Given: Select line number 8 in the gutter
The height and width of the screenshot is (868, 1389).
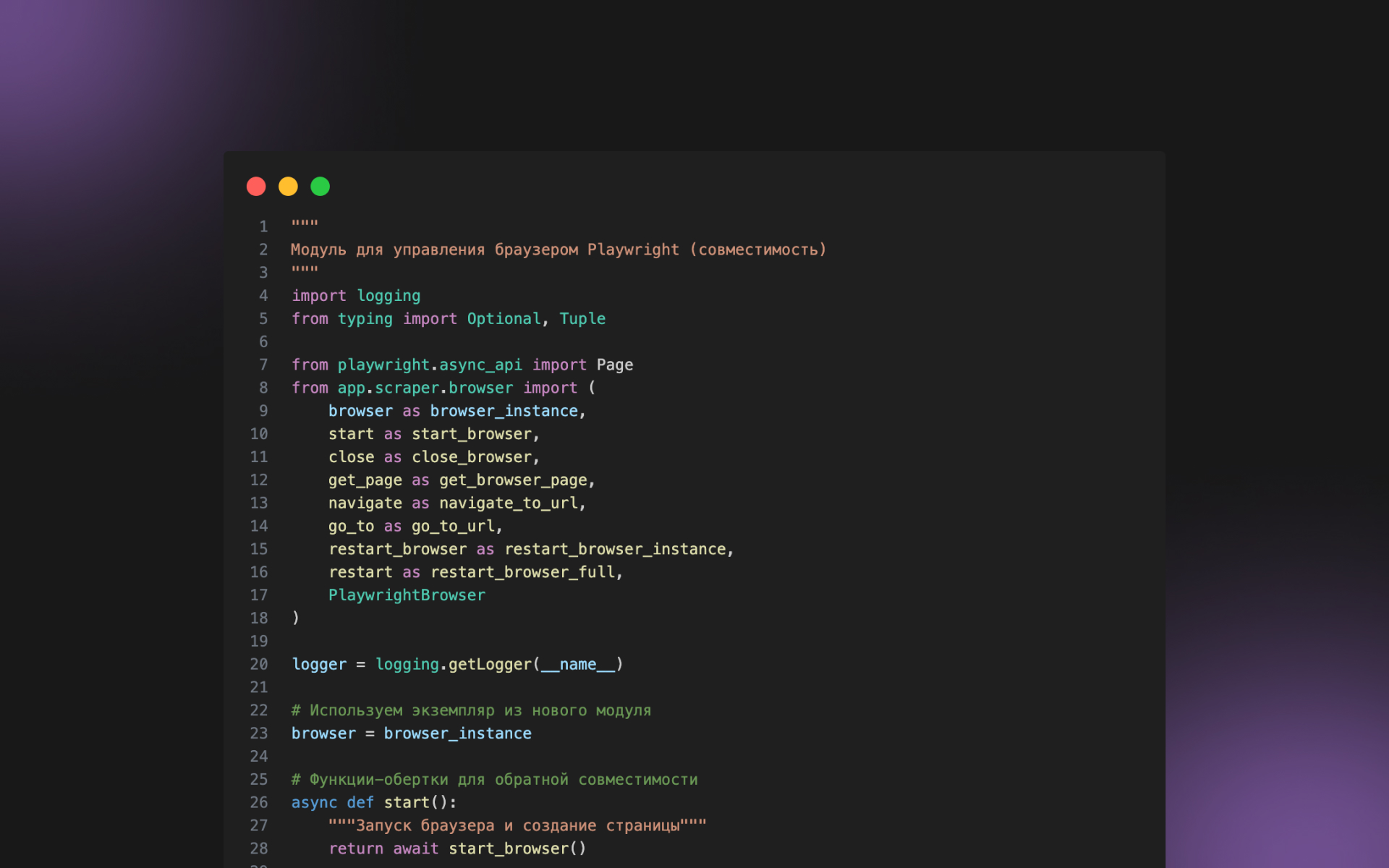Looking at the screenshot, I should [263, 388].
